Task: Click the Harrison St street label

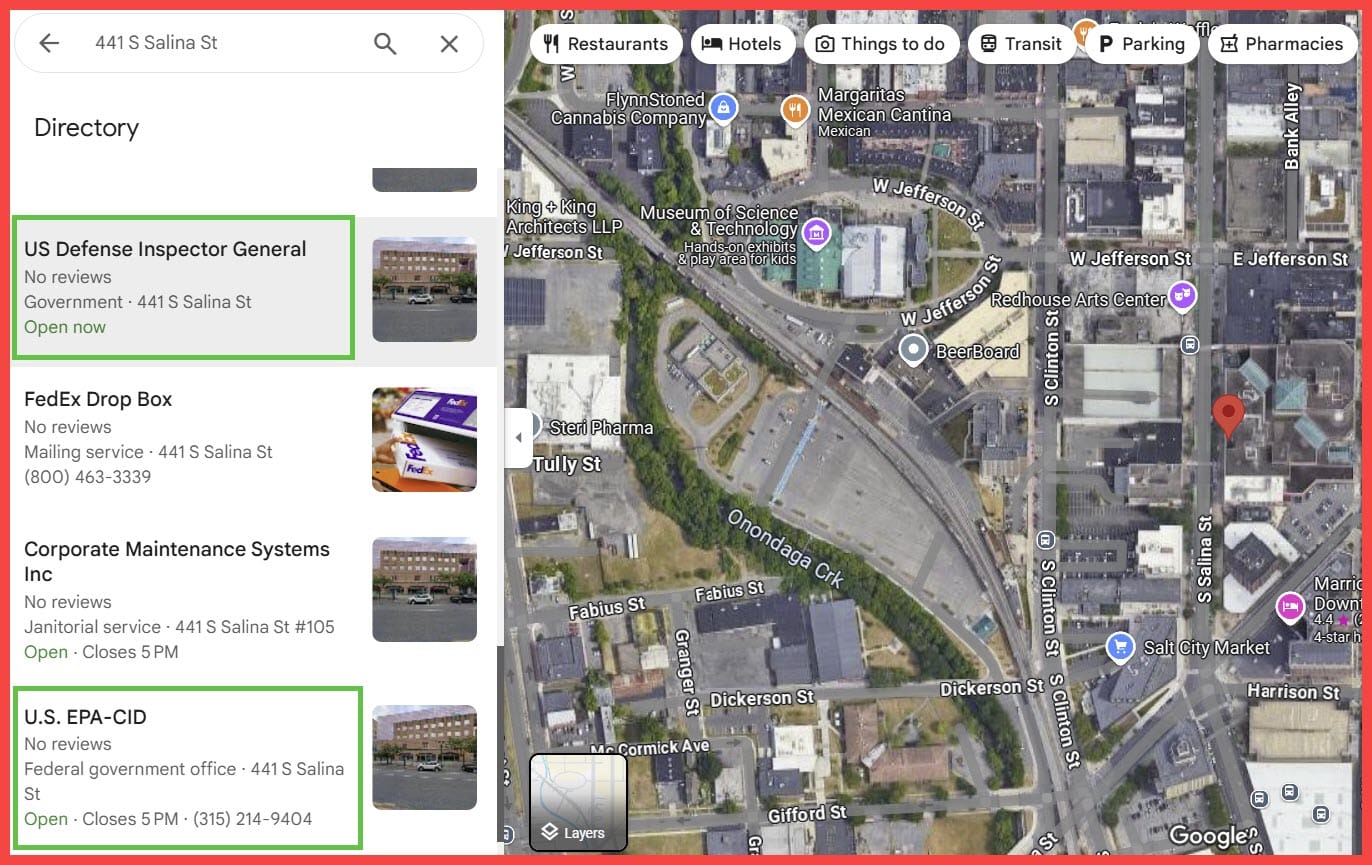Action: tap(1293, 691)
